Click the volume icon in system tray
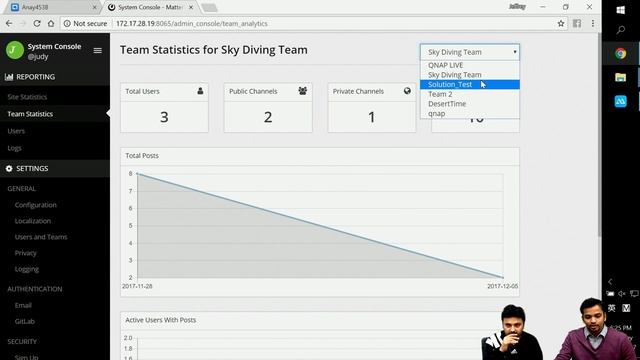This screenshot has height=360, width=640. click(x=622, y=293)
